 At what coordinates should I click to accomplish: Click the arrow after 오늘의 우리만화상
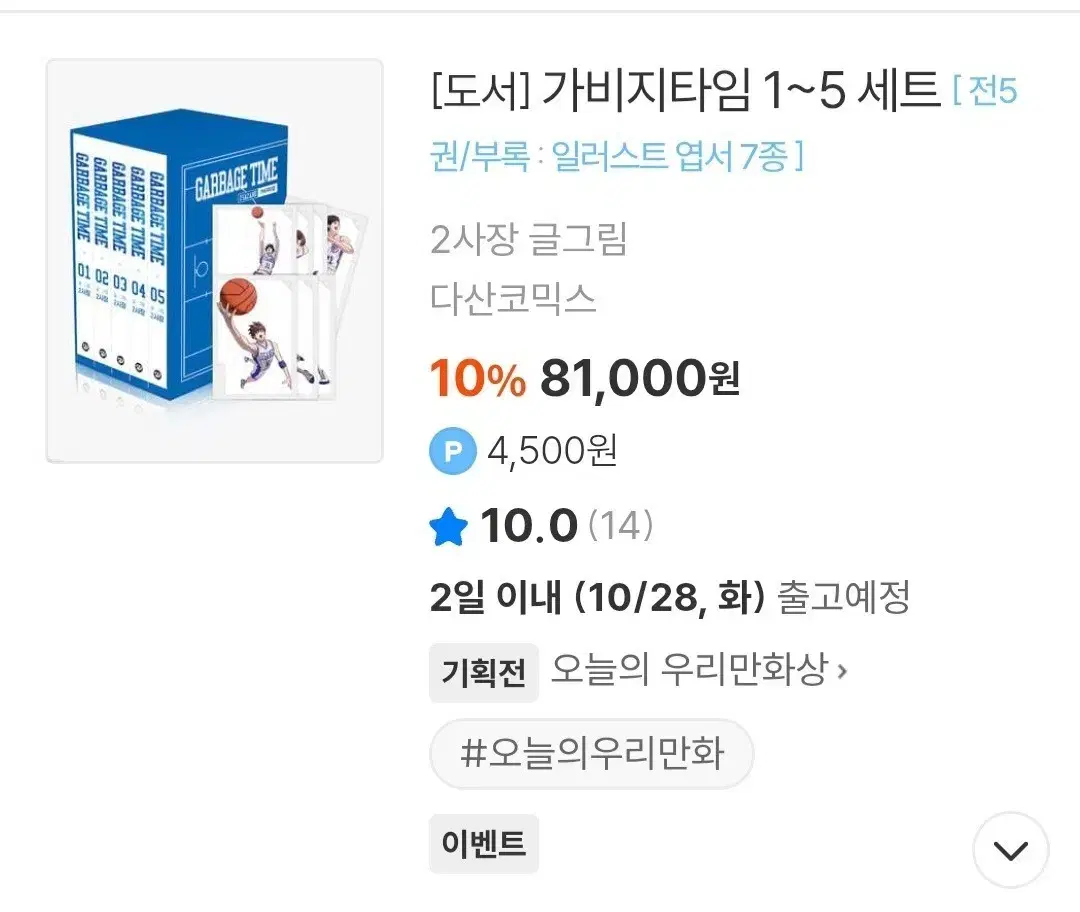[x=842, y=672]
